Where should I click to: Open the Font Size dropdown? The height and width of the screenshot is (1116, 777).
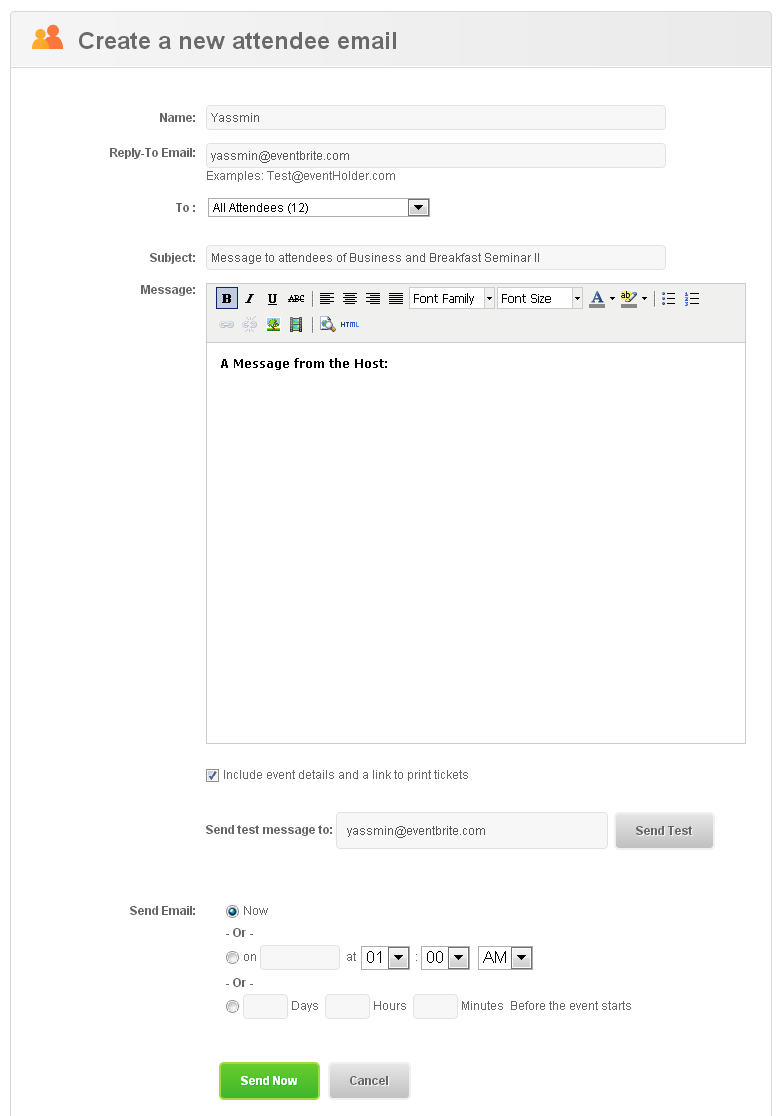coord(540,299)
